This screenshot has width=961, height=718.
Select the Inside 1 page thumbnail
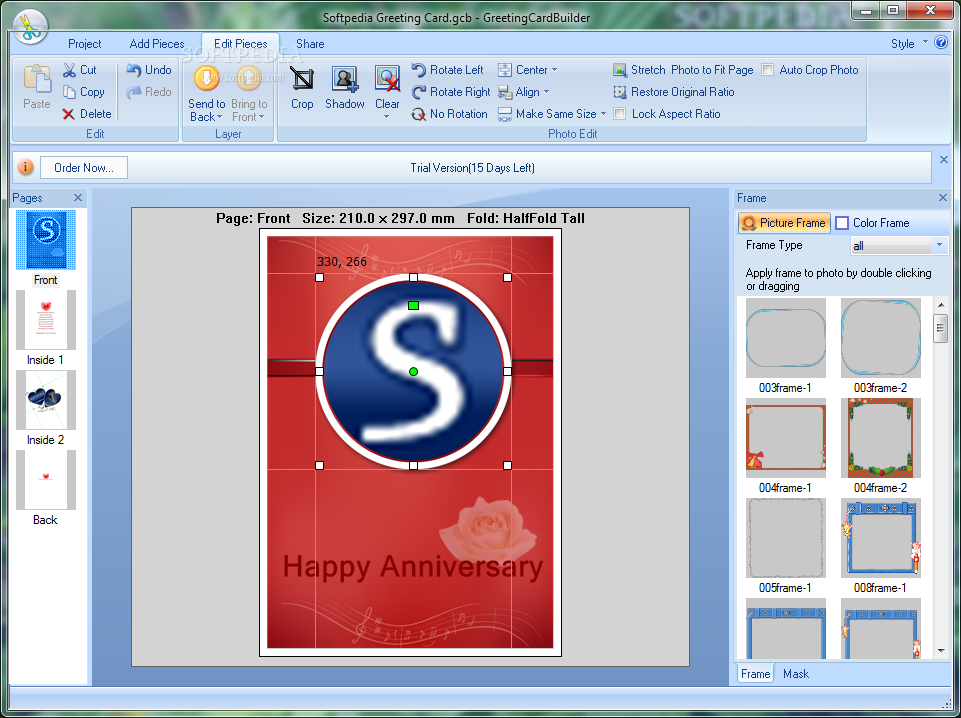point(46,320)
